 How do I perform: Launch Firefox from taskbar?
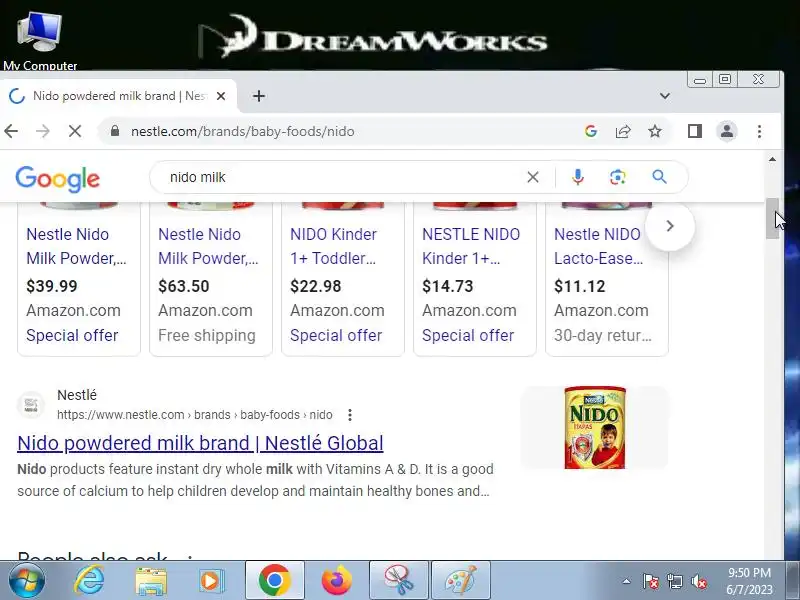point(336,580)
